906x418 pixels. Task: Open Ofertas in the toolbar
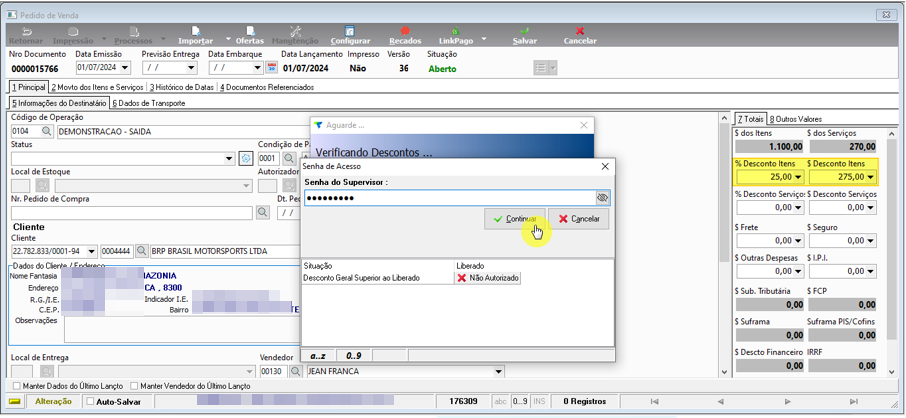pos(250,36)
